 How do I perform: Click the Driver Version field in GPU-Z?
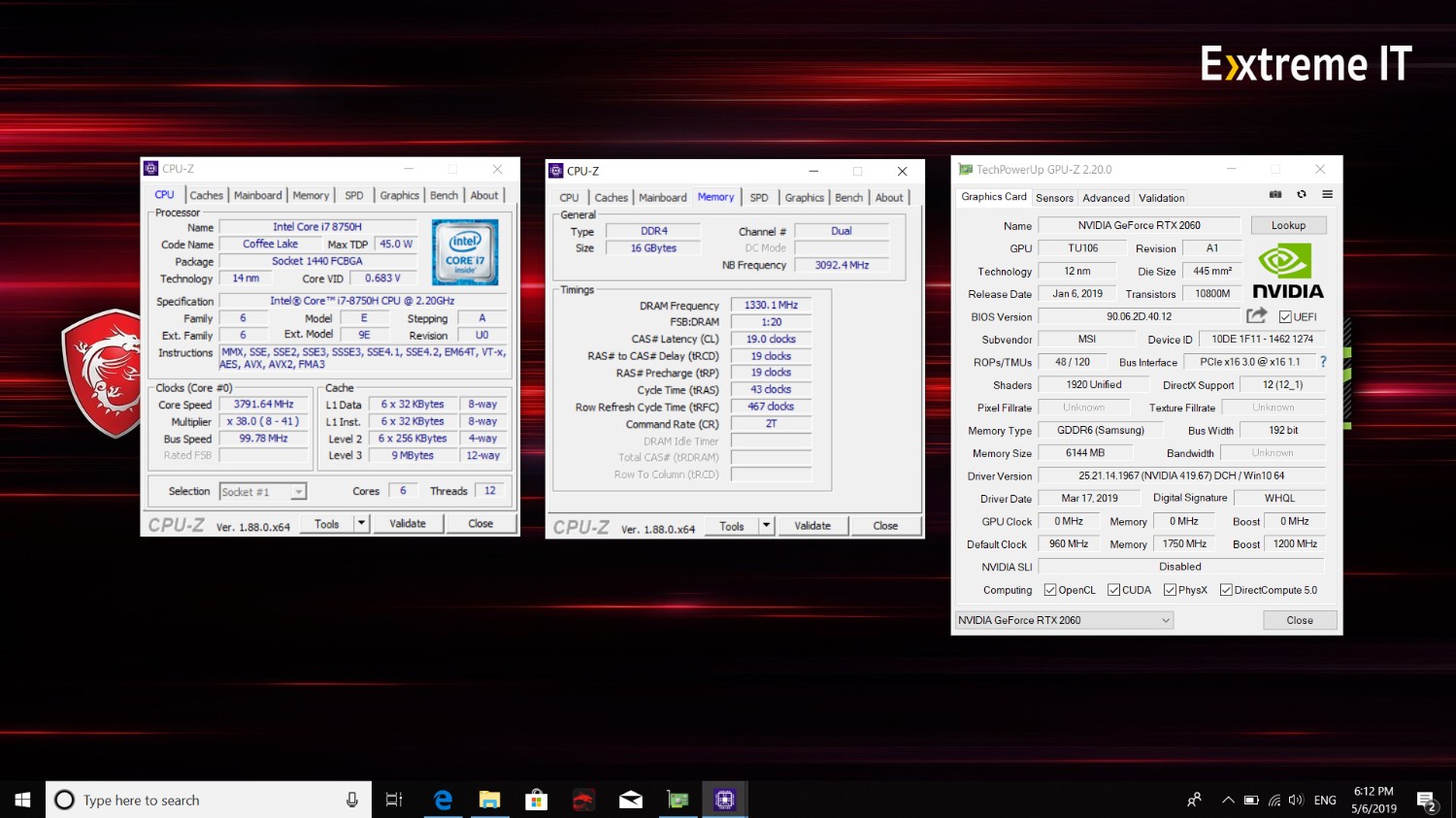point(1181,475)
